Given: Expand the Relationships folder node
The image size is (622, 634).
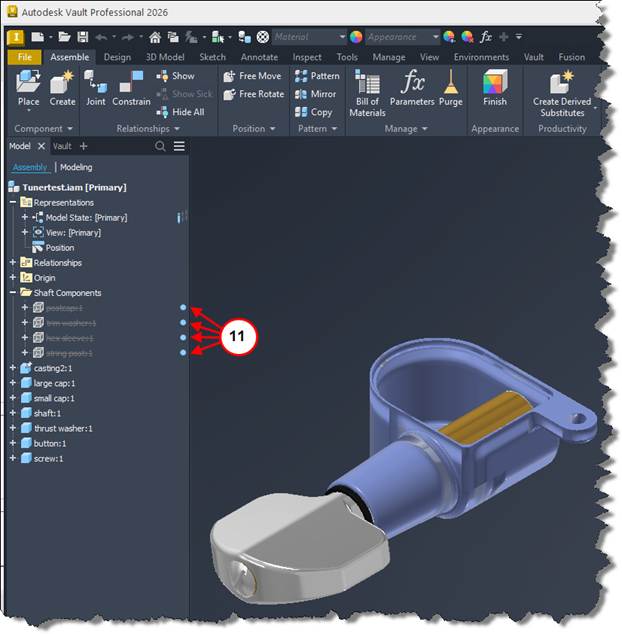Looking at the screenshot, I should pos(13,262).
